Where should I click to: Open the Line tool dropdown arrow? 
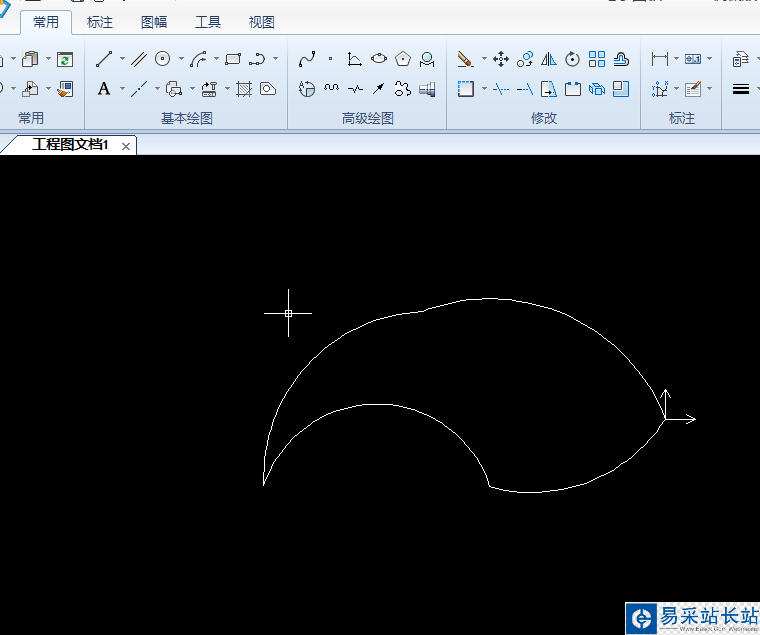click(x=122, y=59)
